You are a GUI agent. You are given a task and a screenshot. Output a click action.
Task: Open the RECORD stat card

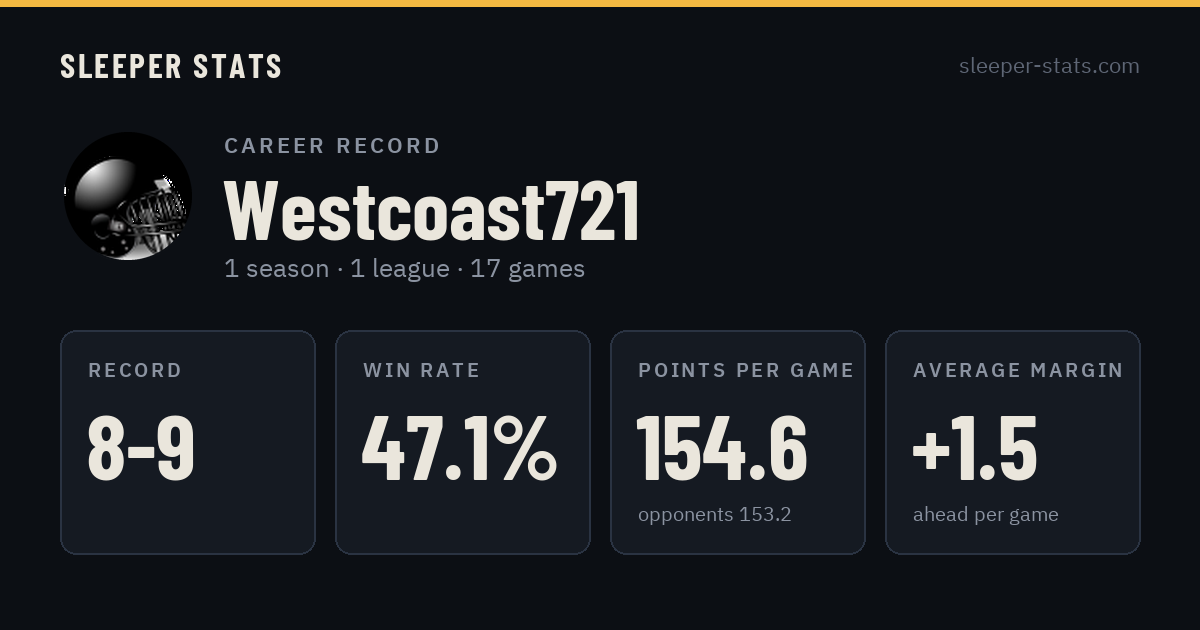(x=188, y=442)
